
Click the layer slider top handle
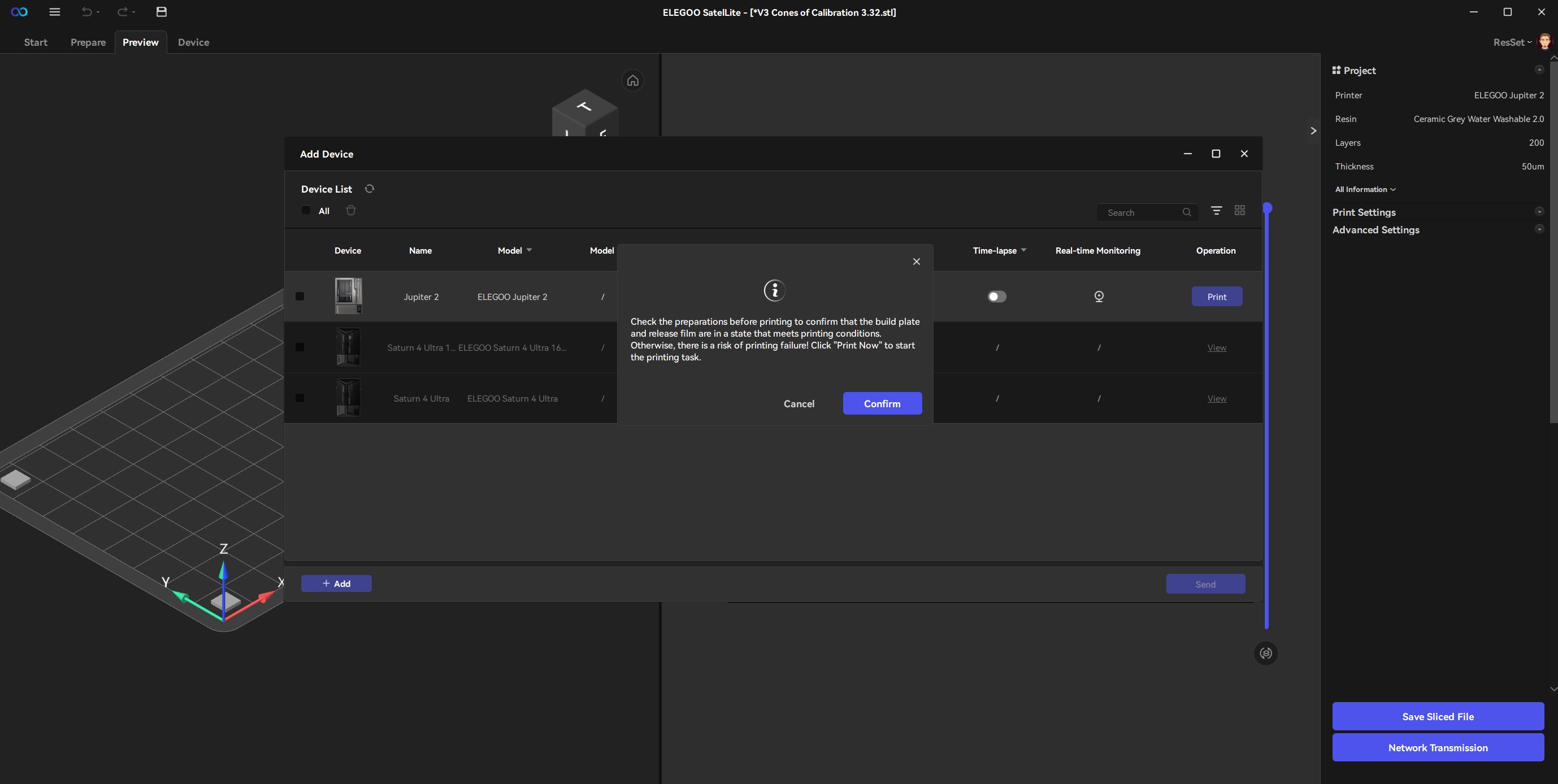1267,208
